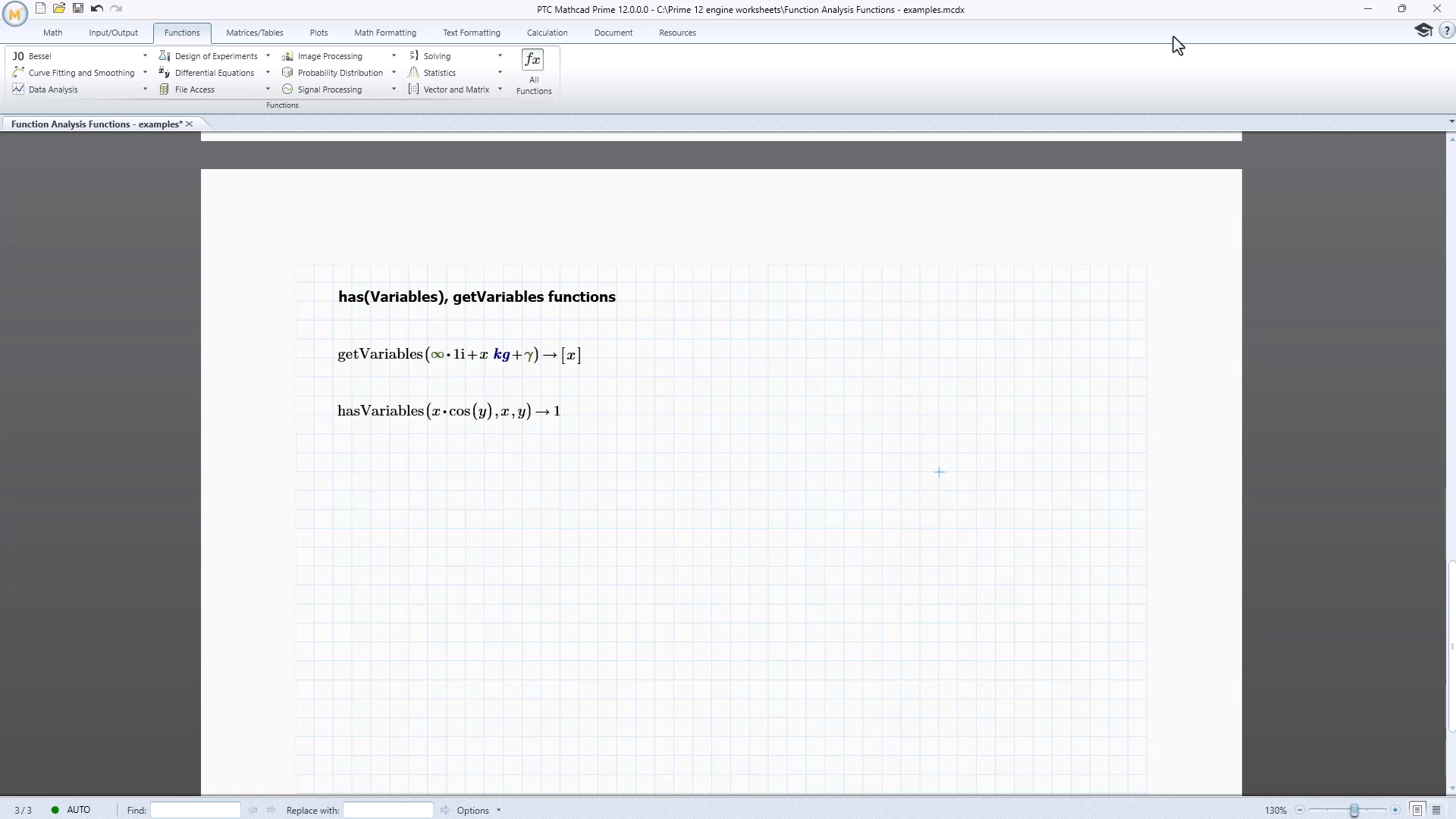
Task: Click the Bessel J0 icon
Action: click(x=18, y=56)
